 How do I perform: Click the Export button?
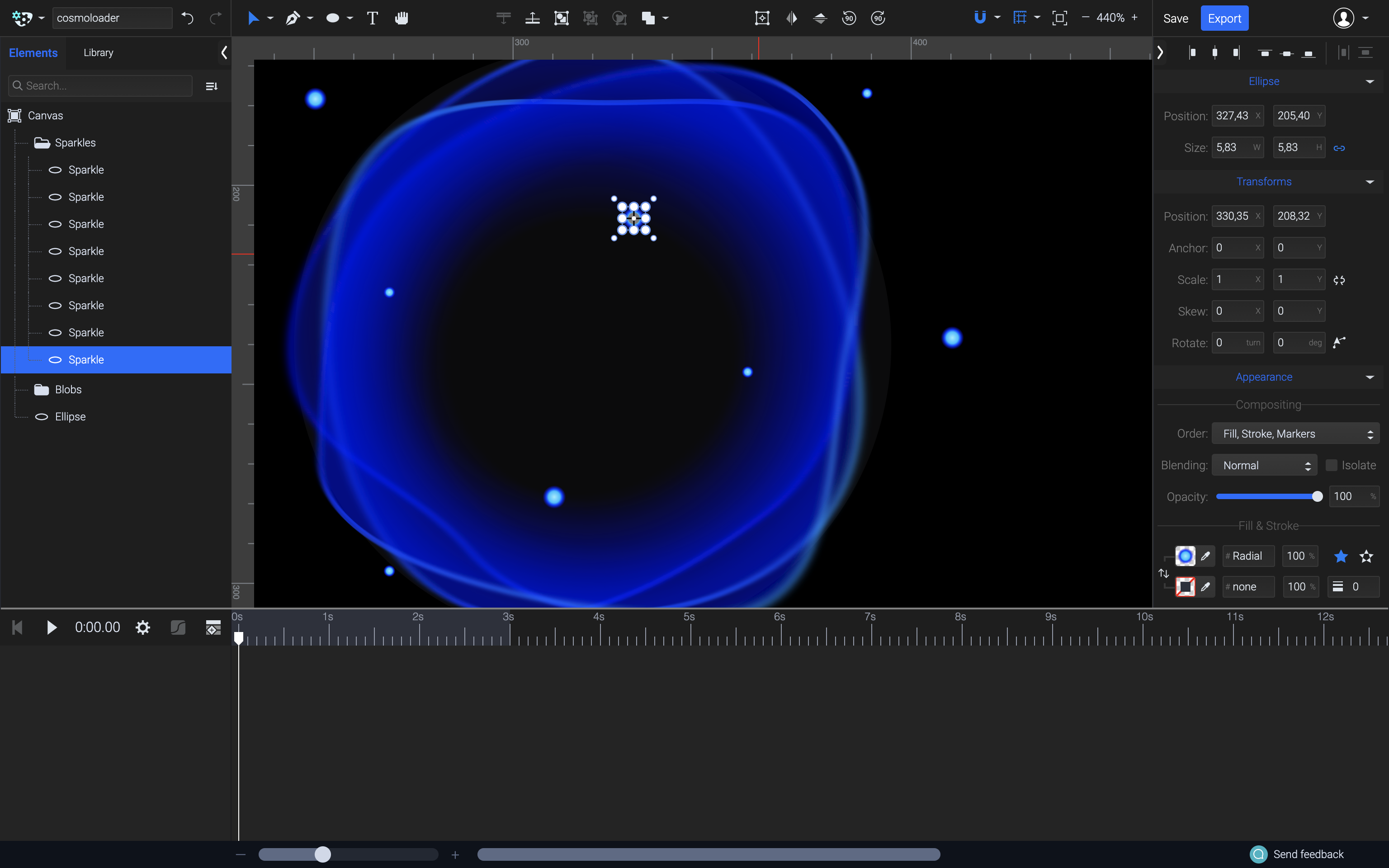pos(1224,18)
